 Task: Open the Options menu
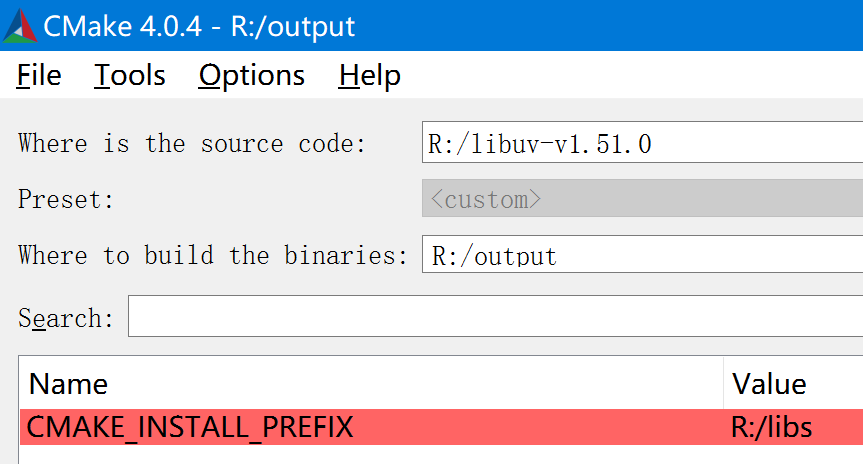[251, 76]
